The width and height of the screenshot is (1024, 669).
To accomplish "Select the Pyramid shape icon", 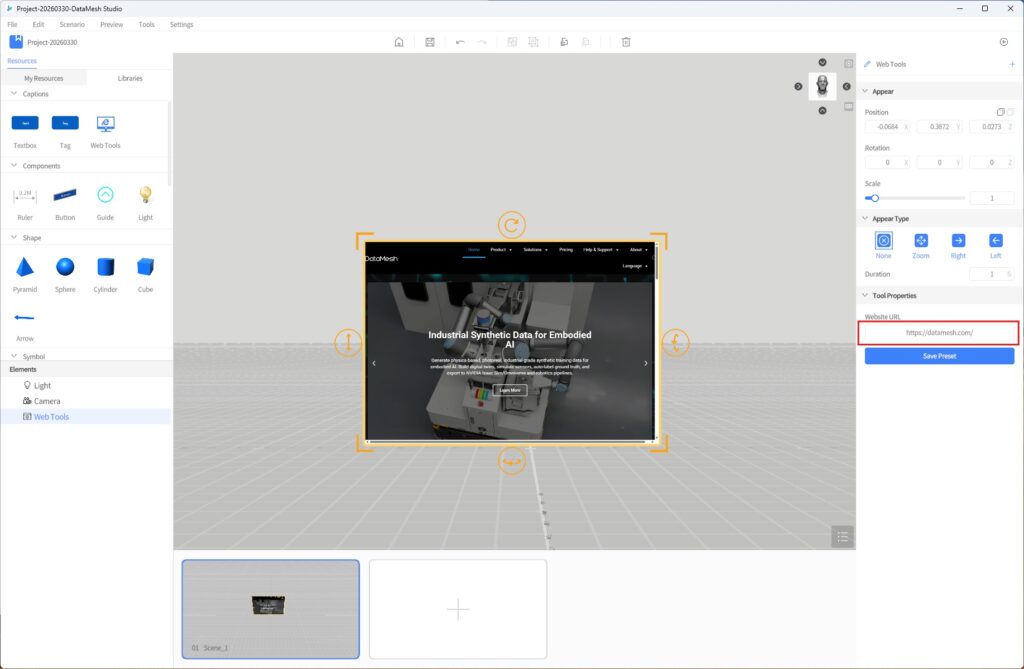I will 25,267.
